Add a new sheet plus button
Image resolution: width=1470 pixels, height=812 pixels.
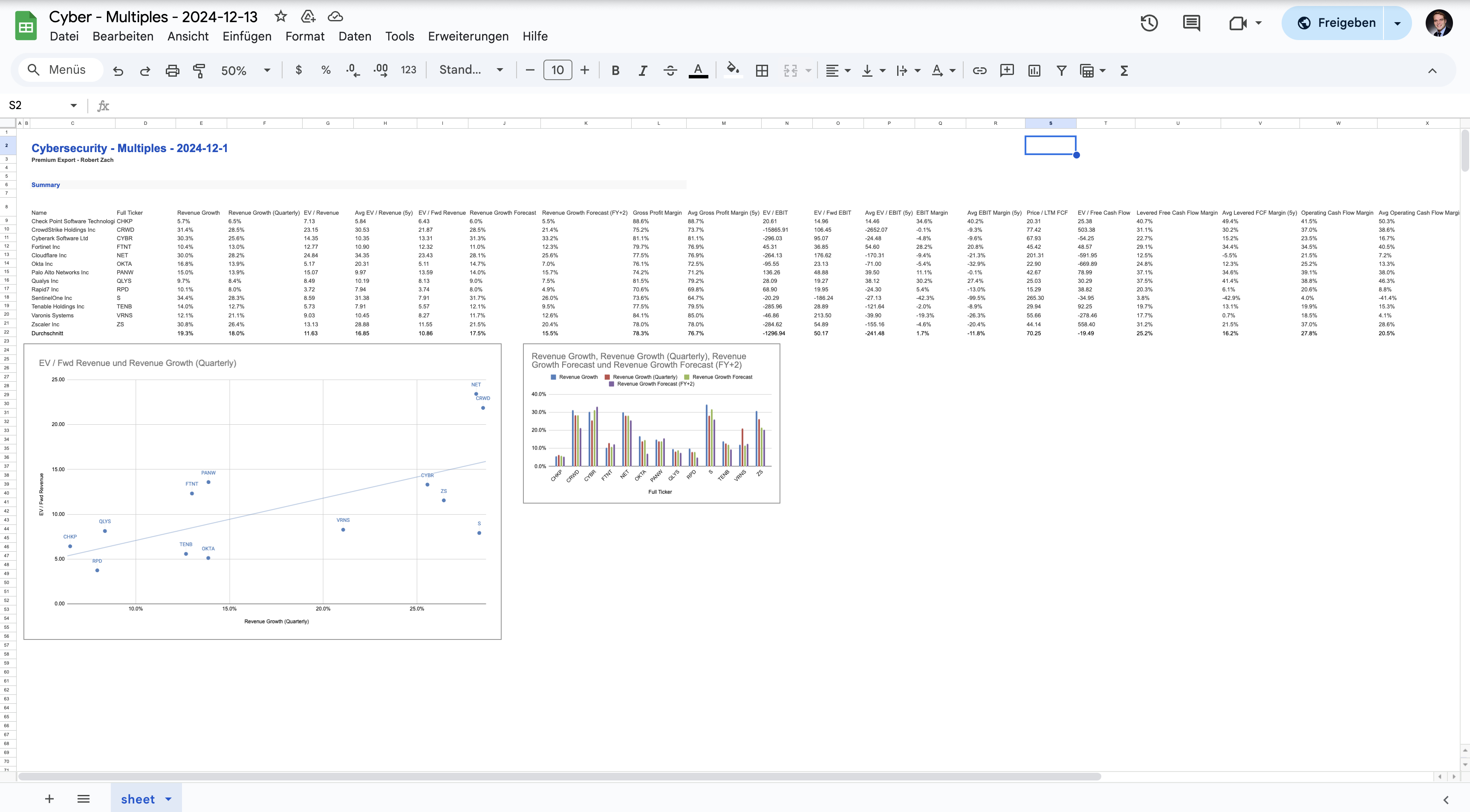click(x=49, y=799)
